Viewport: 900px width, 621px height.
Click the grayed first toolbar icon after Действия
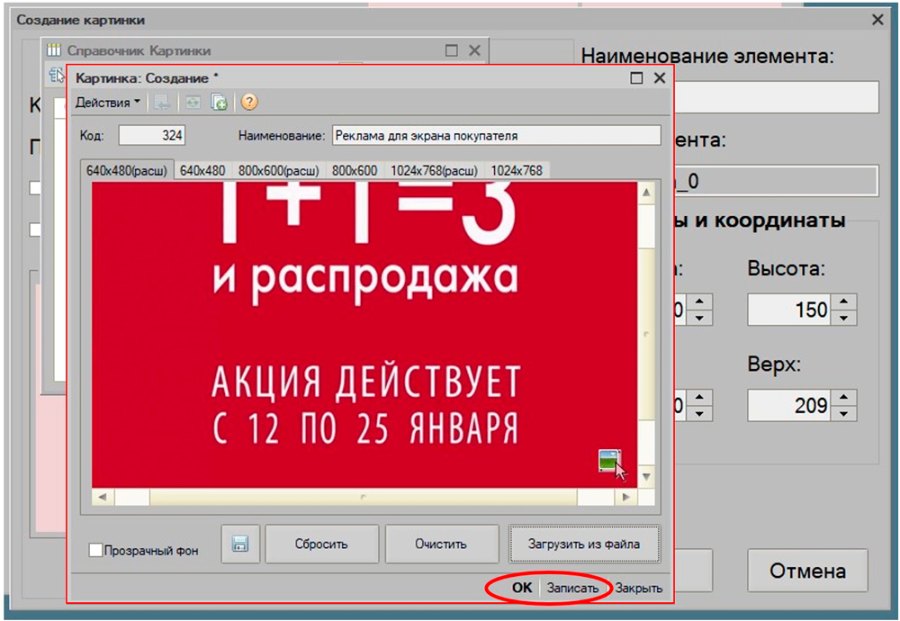pyautogui.click(x=162, y=102)
